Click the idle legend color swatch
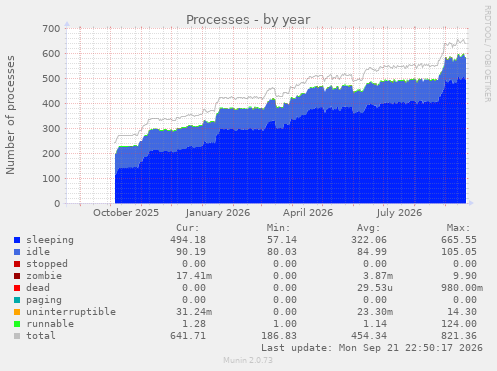 [17, 252]
